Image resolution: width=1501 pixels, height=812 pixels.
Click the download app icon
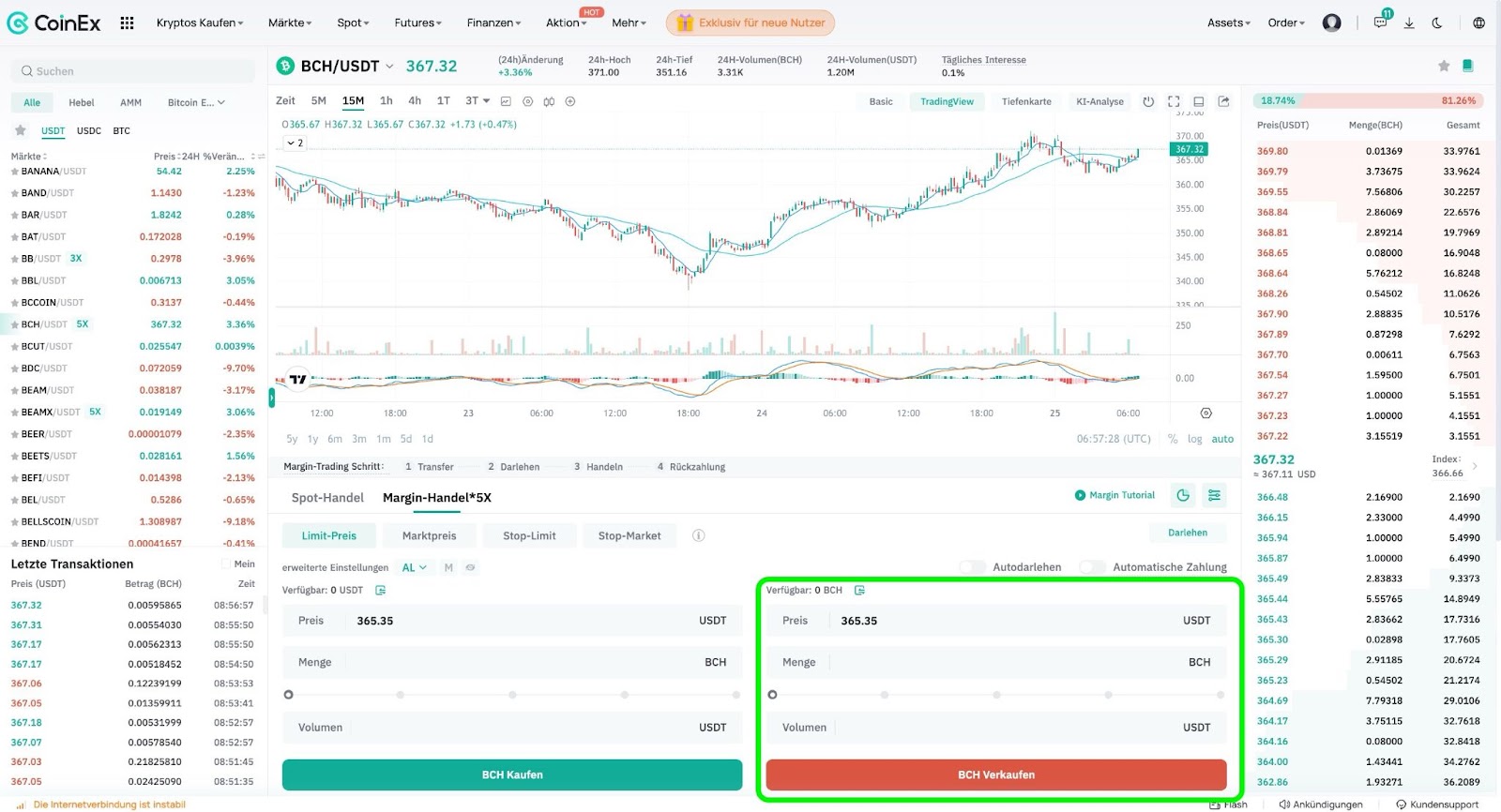[1409, 23]
